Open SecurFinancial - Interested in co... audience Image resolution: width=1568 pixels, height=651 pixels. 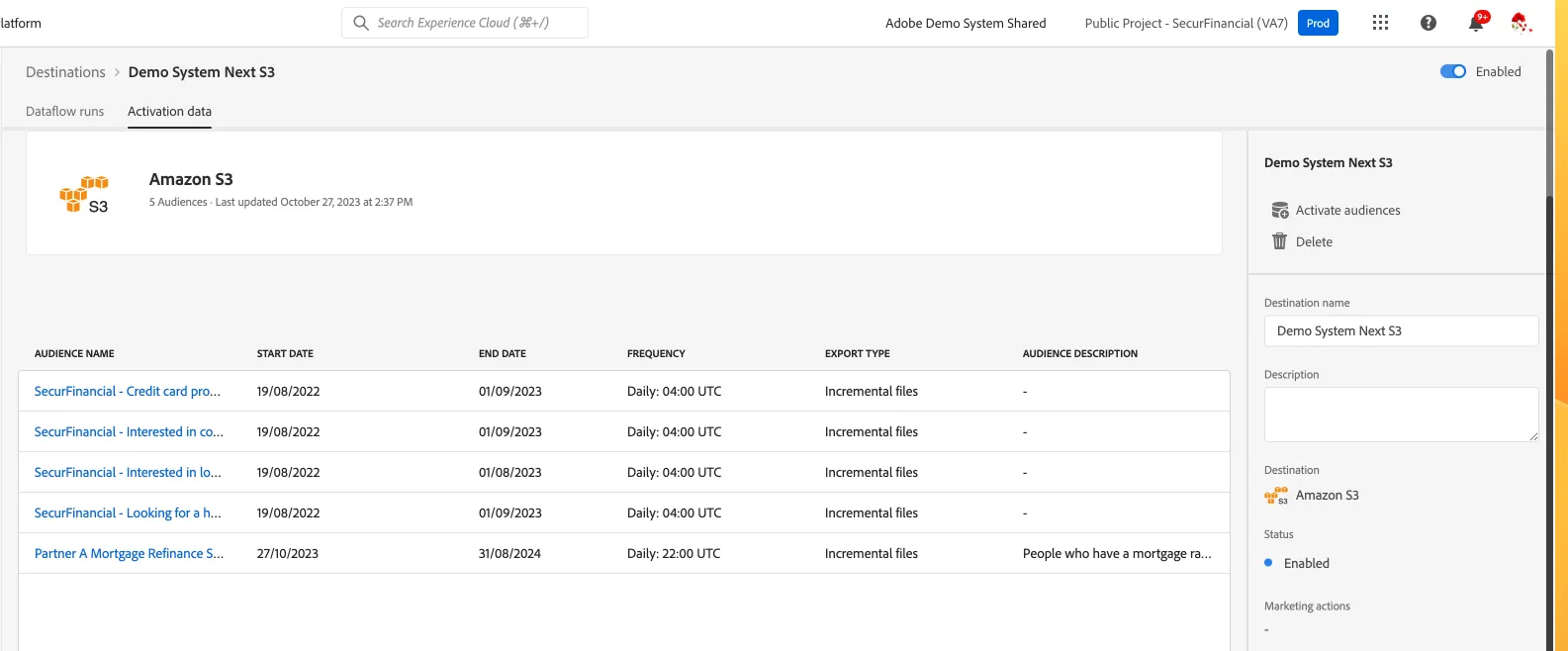pyautogui.click(x=129, y=431)
